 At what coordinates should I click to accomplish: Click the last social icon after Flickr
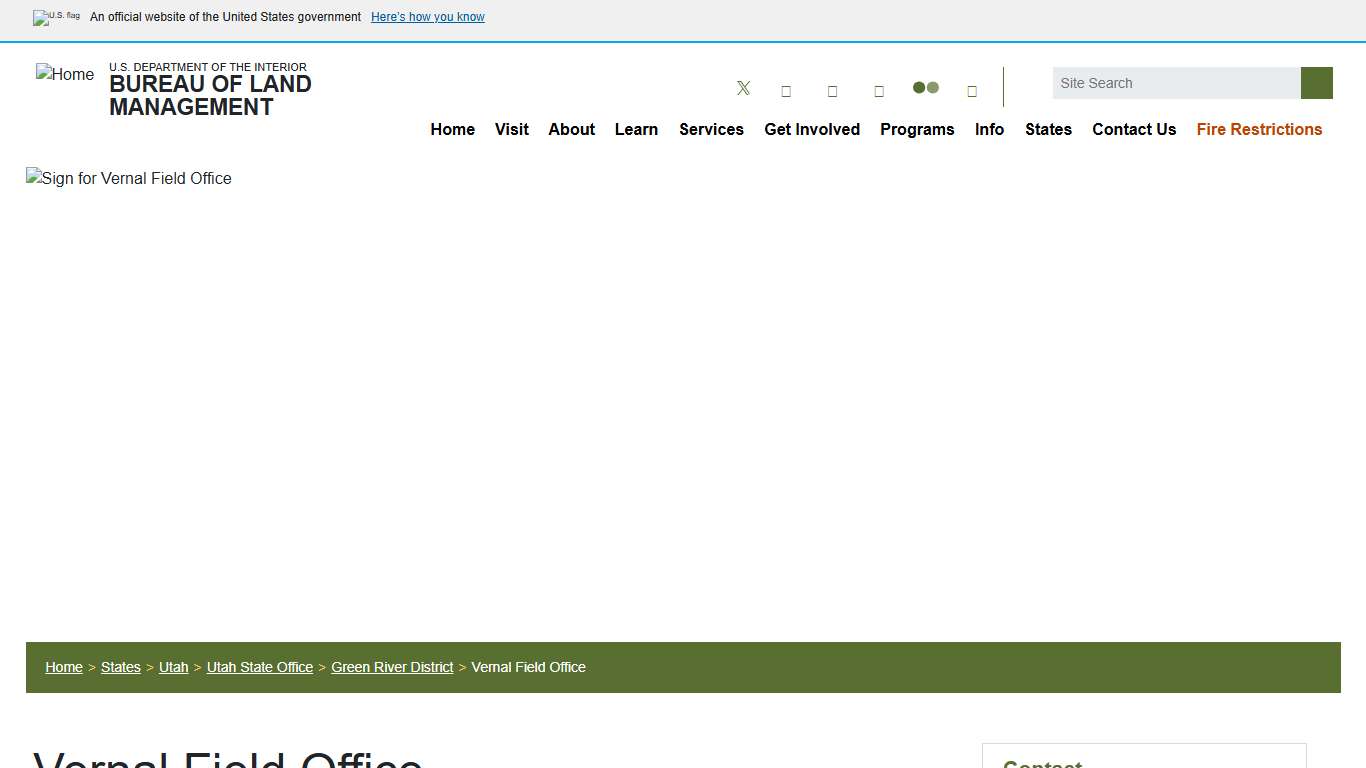pos(972,91)
